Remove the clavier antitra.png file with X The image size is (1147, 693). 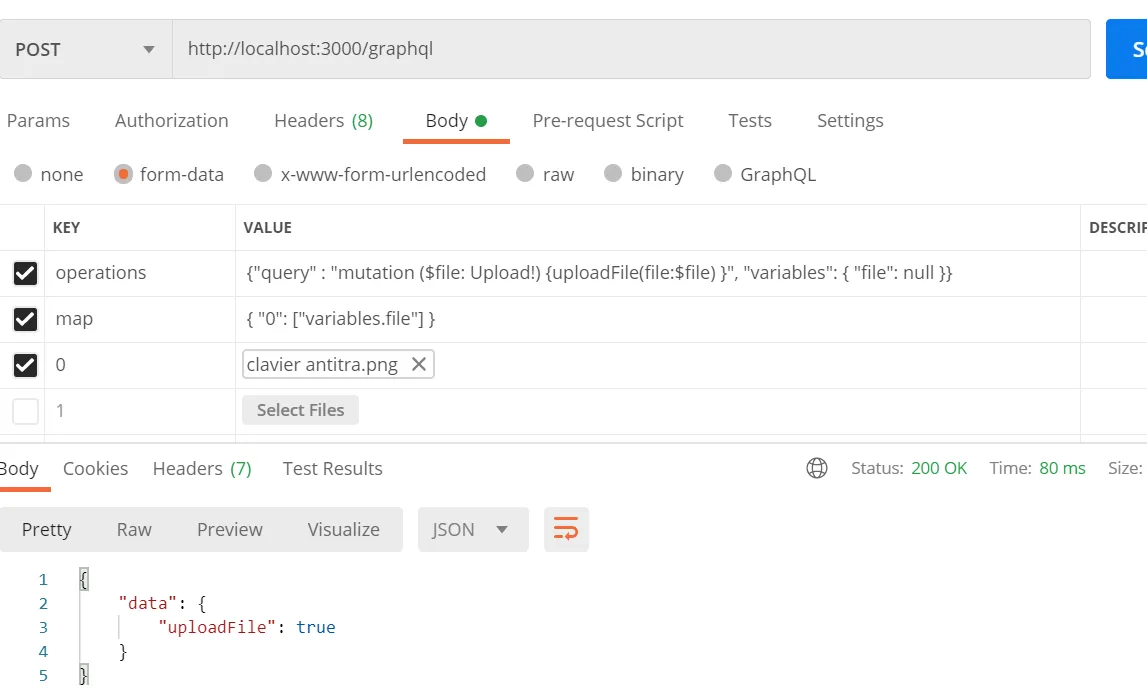[419, 365]
